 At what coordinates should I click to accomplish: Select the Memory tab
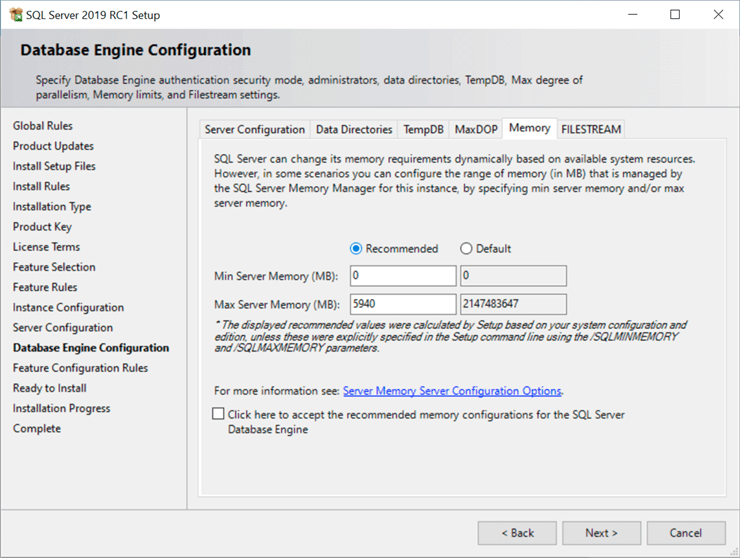(x=529, y=128)
